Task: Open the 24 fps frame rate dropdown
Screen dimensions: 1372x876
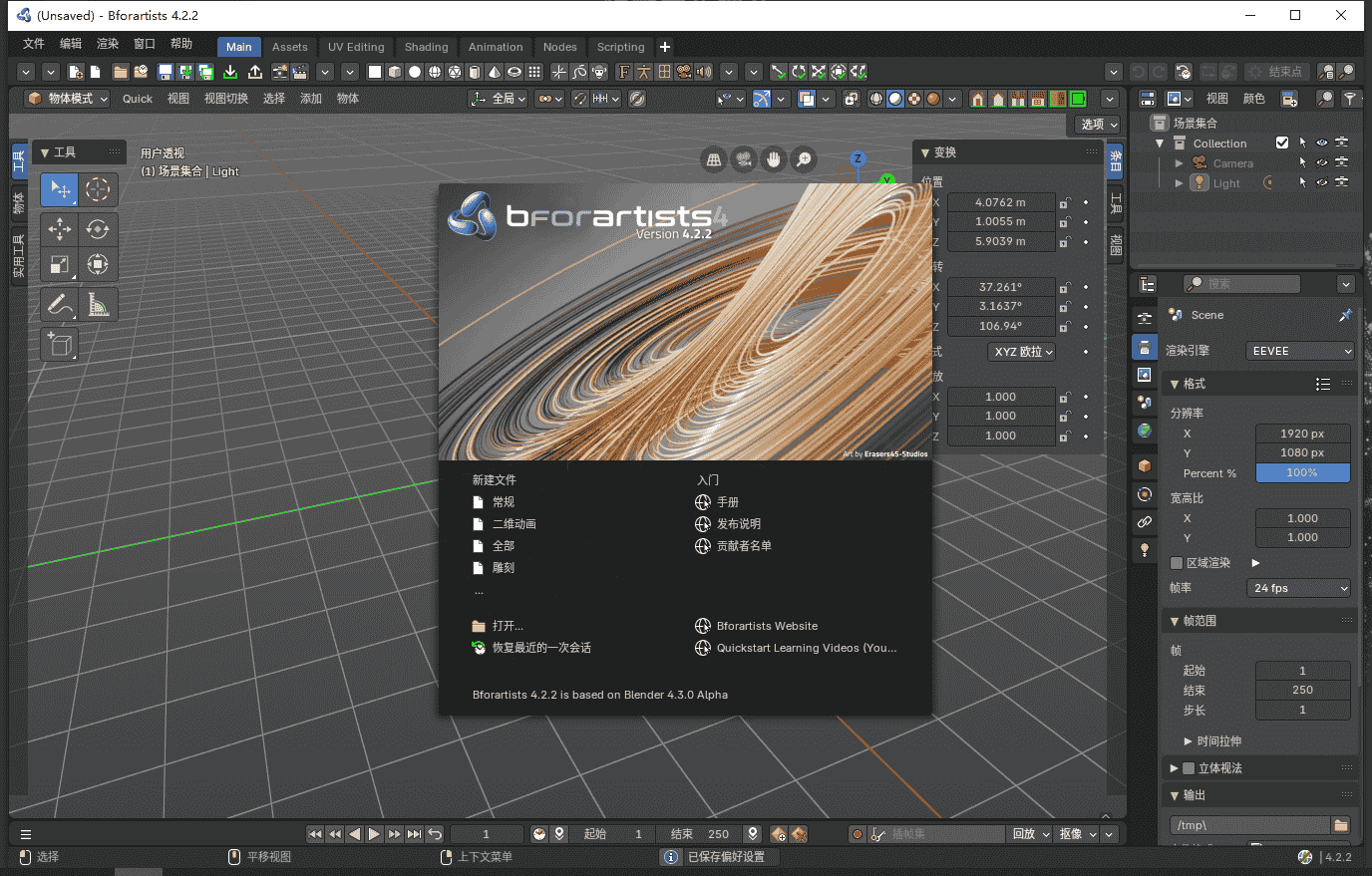Action: [x=1300, y=588]
